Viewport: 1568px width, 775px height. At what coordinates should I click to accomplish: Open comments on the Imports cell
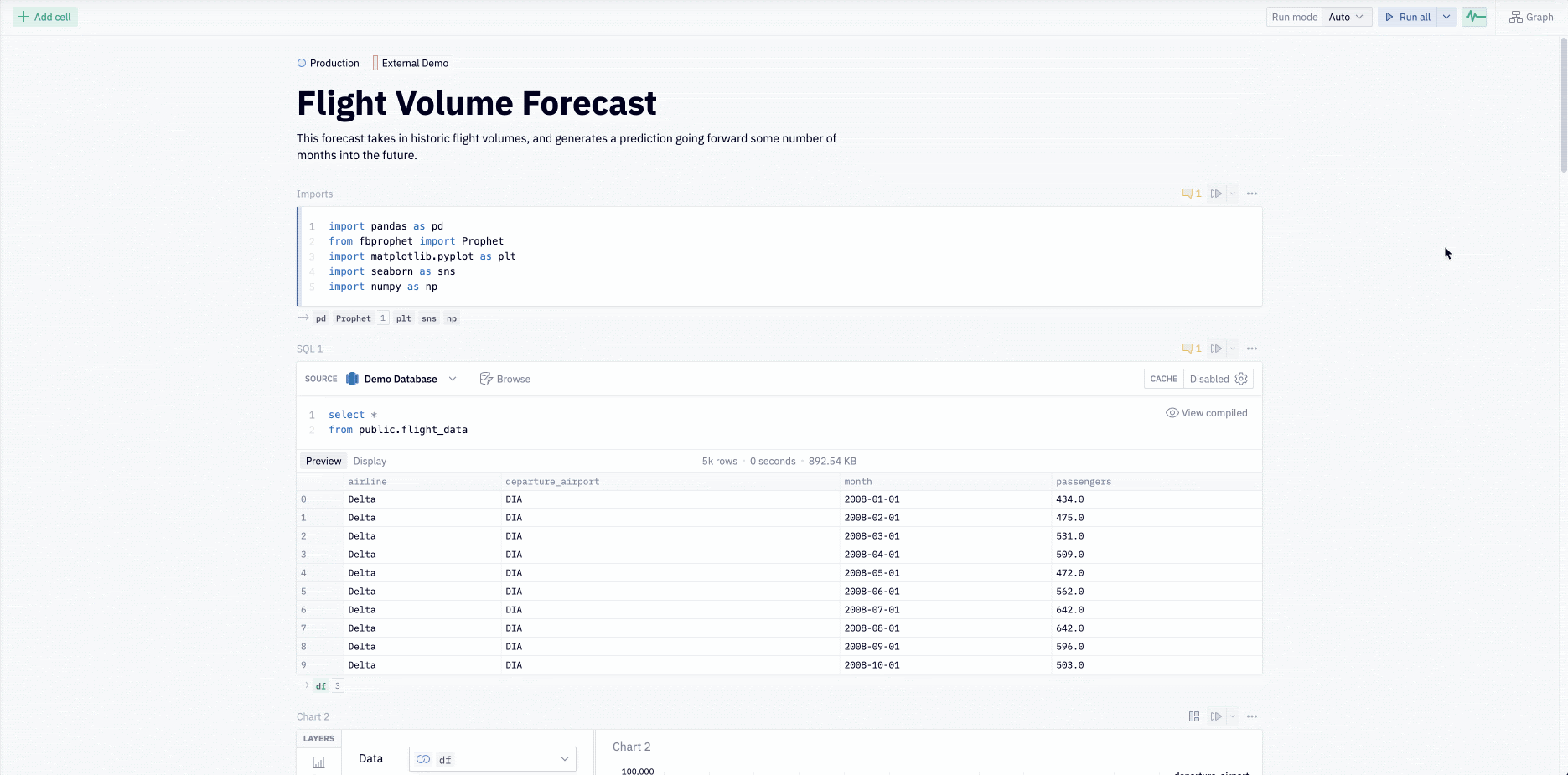coord(1192,194)
